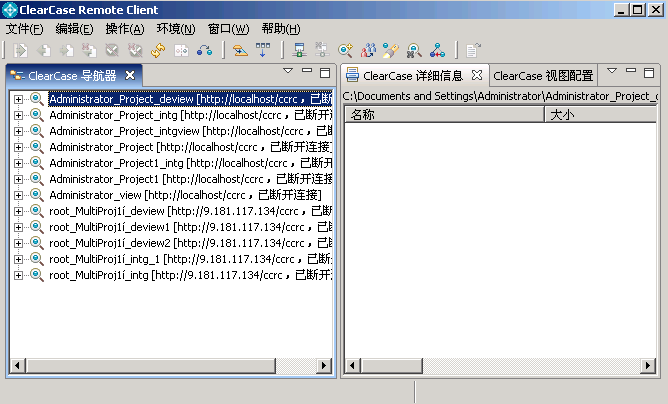Expand the Administrator_Project_intgview tree node
668x404 pixels.
click(x=18, y=131)
